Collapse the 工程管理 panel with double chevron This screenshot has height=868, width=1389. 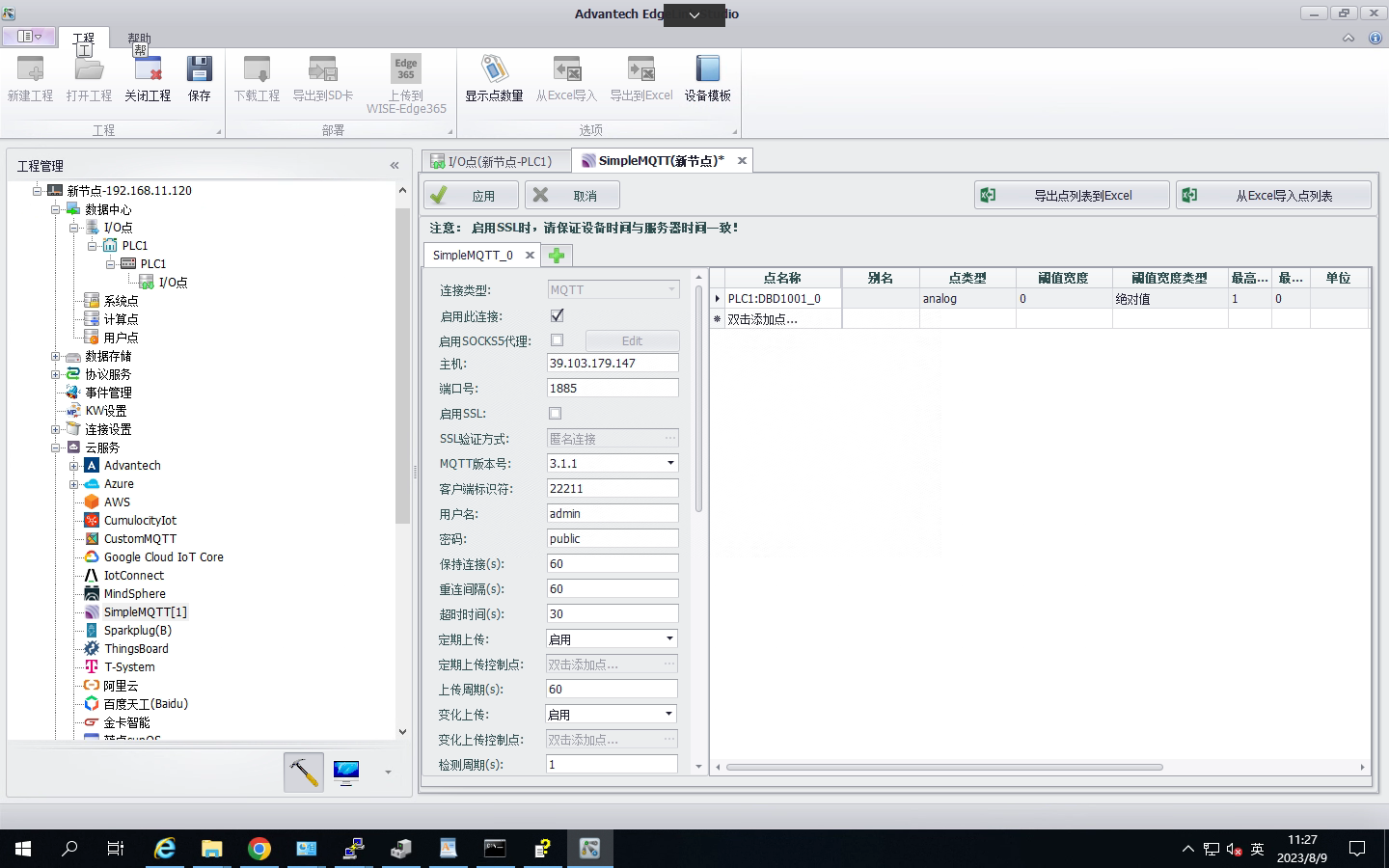pyautogui.click(x=395, y=166)
